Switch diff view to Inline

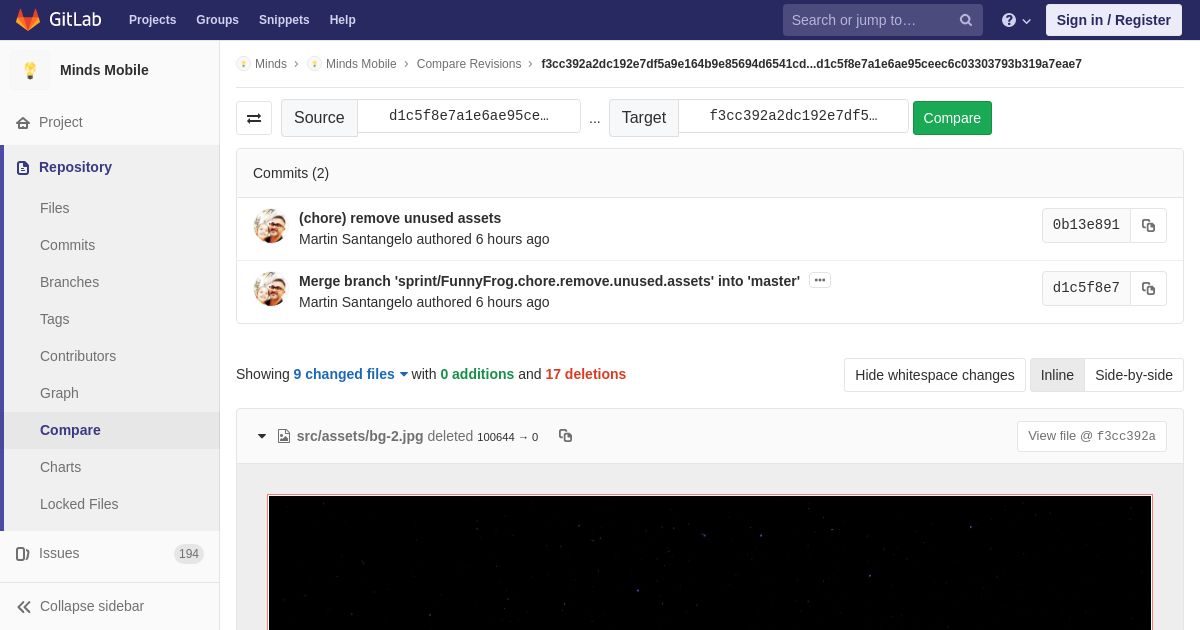[x=1057, y=375]
